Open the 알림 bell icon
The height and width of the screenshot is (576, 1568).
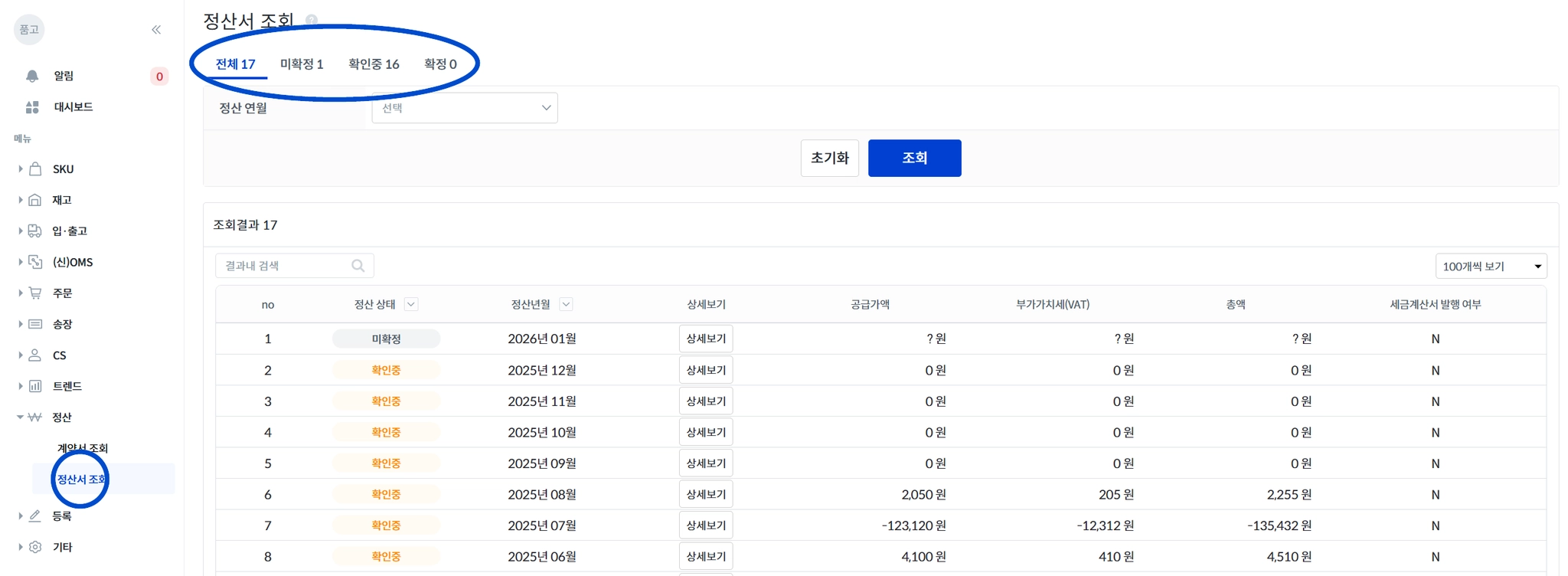click(32, 76)
